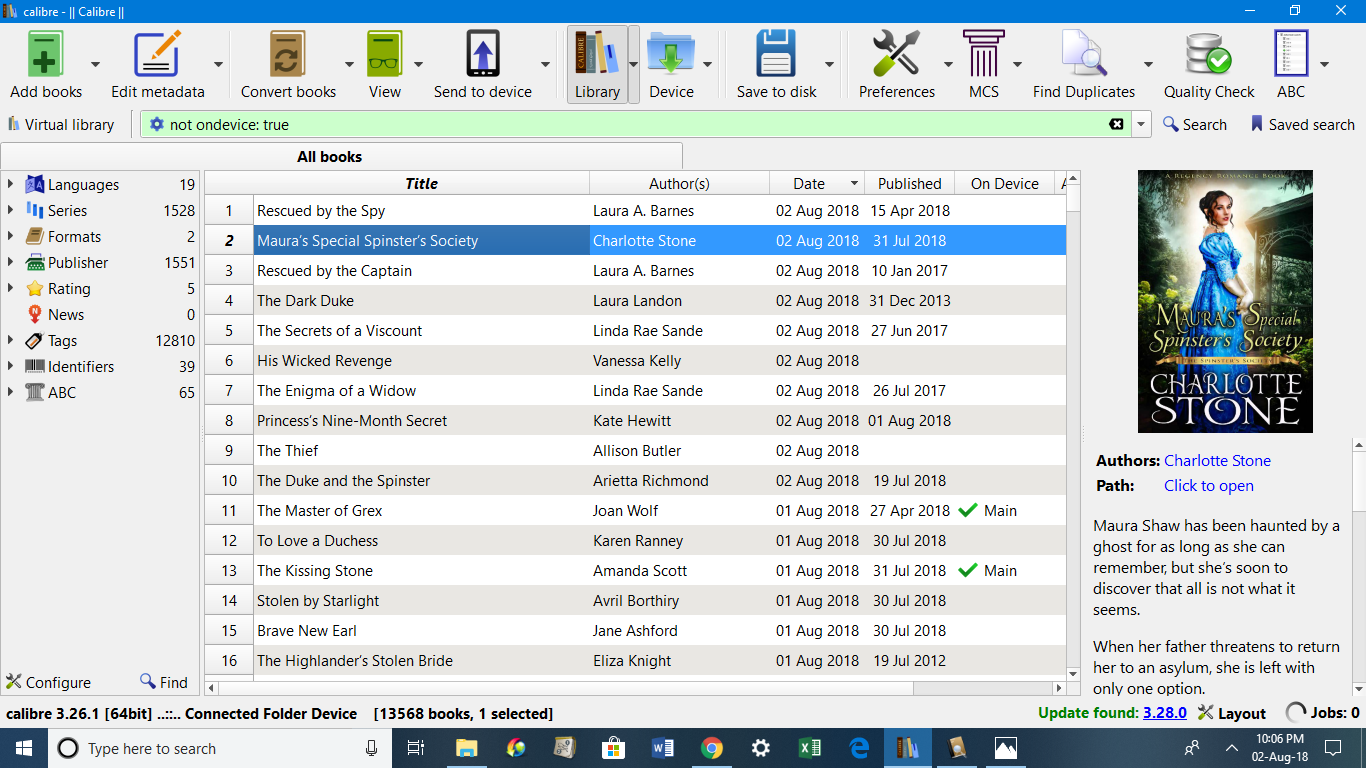
Task: Show the search history dropdown
Action: click(x=1142, y=125)
